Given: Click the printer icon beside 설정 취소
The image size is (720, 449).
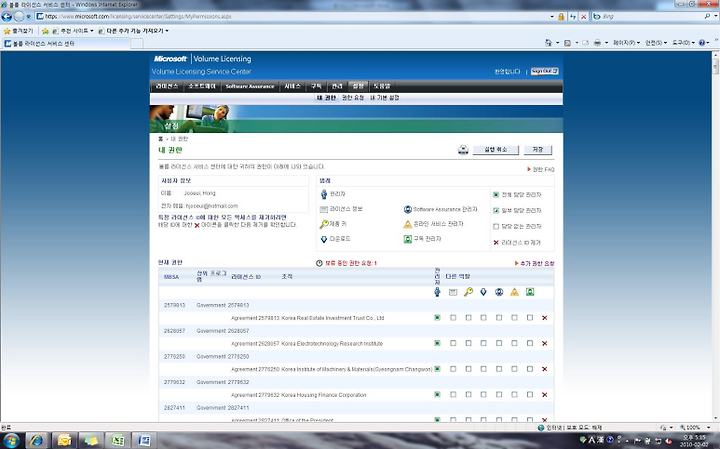Looking at the screenshot, I should pos(463,150).
